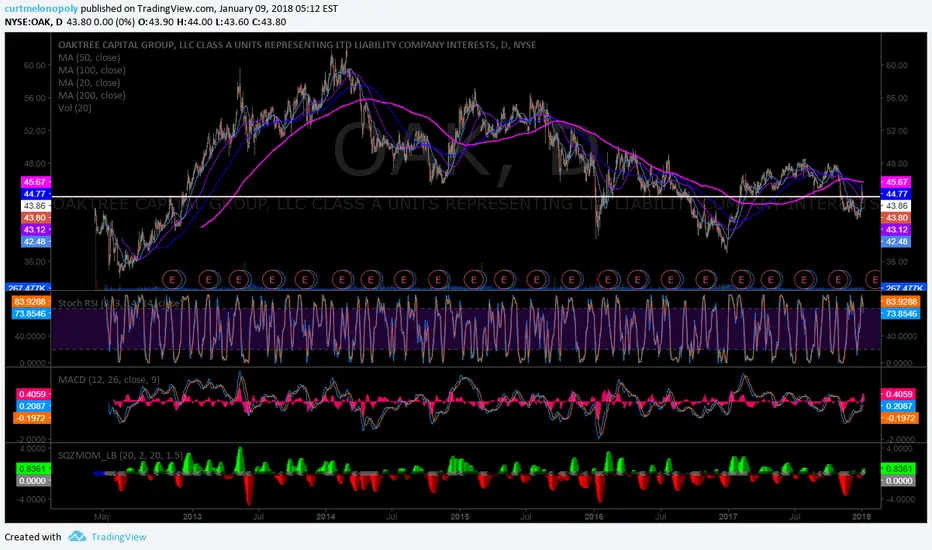Click the orange 83.9288 Stoch RSI value on left

pyautogui.click(x=30, y=302)
